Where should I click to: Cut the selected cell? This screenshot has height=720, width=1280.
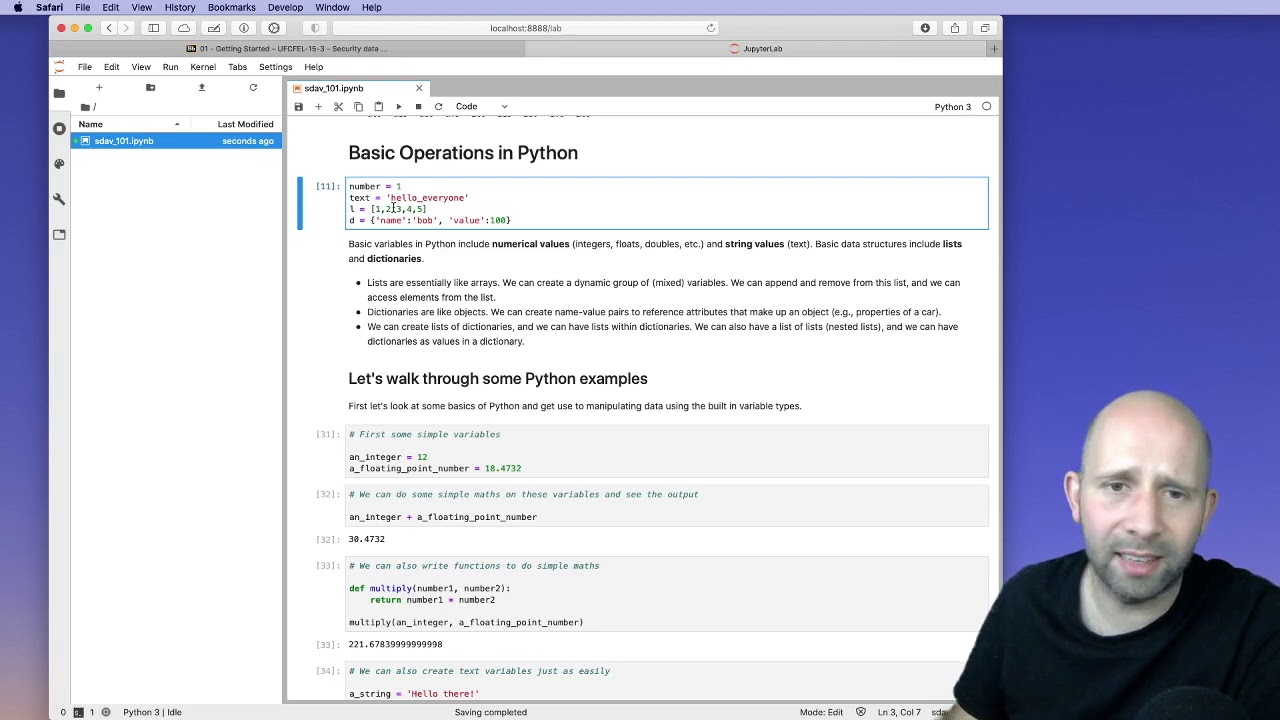[x=338, y=106]
